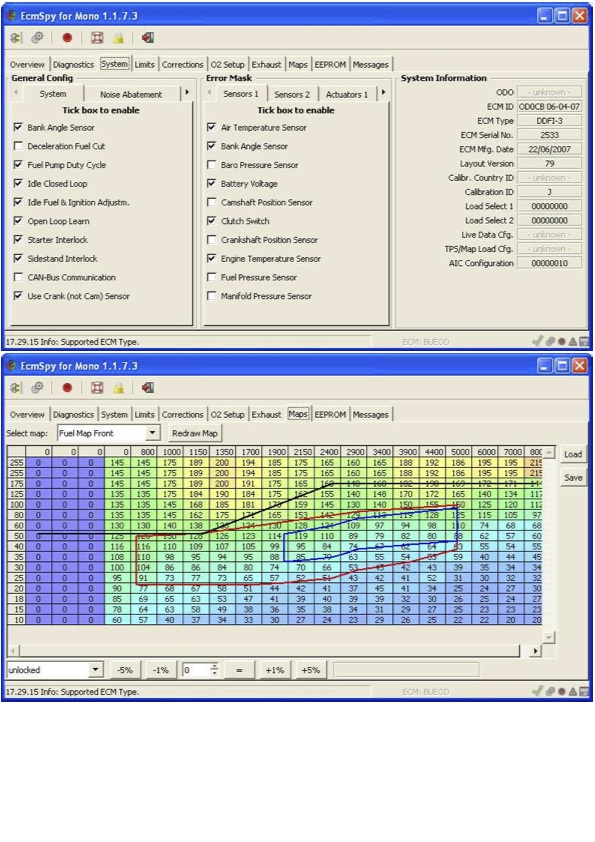Click the Load button beside the fuel map
The image size is (595, 842).
[x=573, y=454]
